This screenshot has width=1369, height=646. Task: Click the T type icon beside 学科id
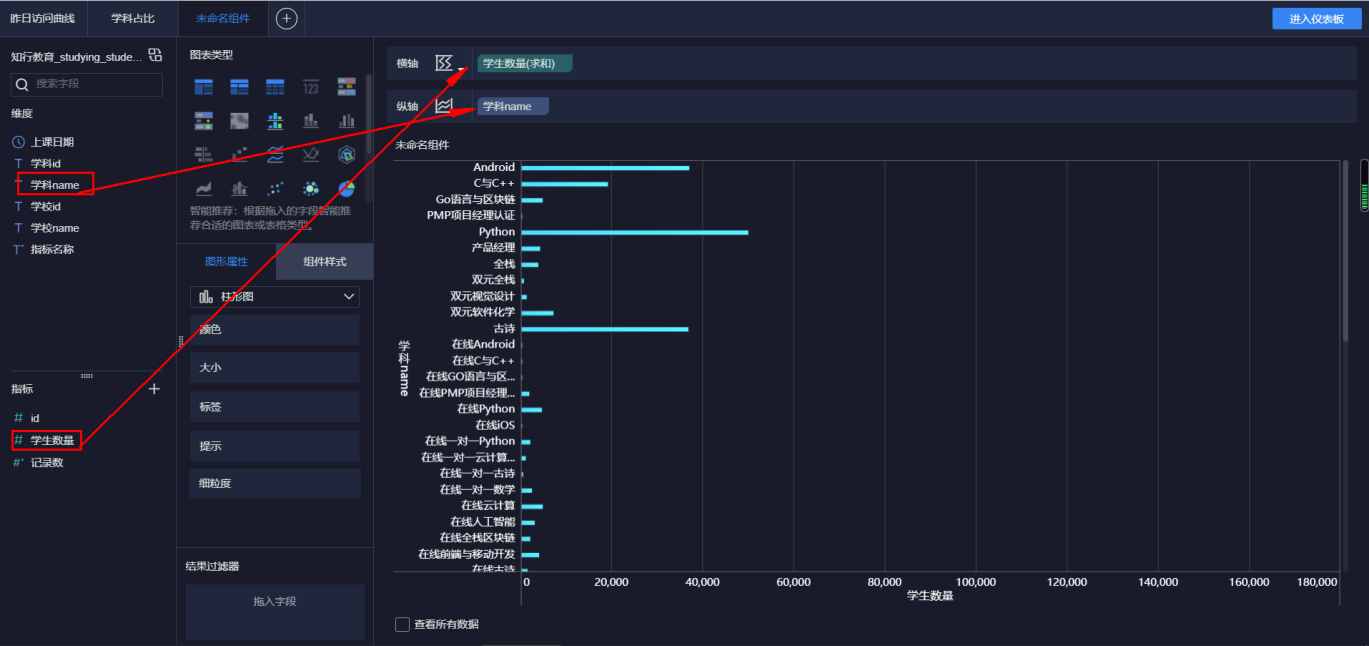tap(18, 163)
